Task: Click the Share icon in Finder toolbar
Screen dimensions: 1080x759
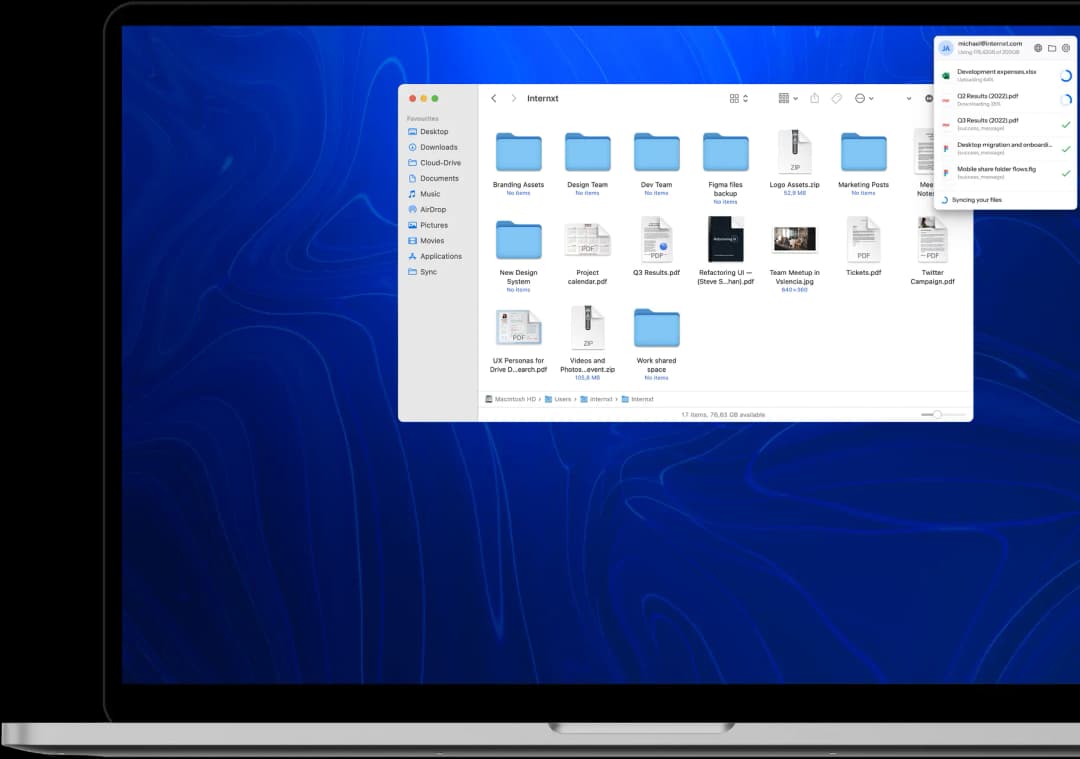Action: tap(814, 98)
